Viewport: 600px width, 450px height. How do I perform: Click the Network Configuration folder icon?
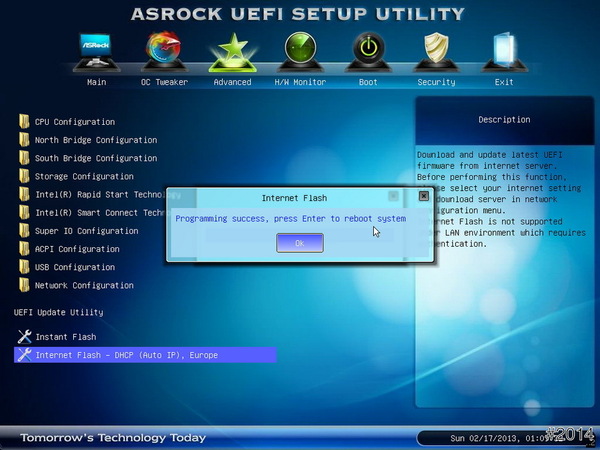tap(24, 285)
